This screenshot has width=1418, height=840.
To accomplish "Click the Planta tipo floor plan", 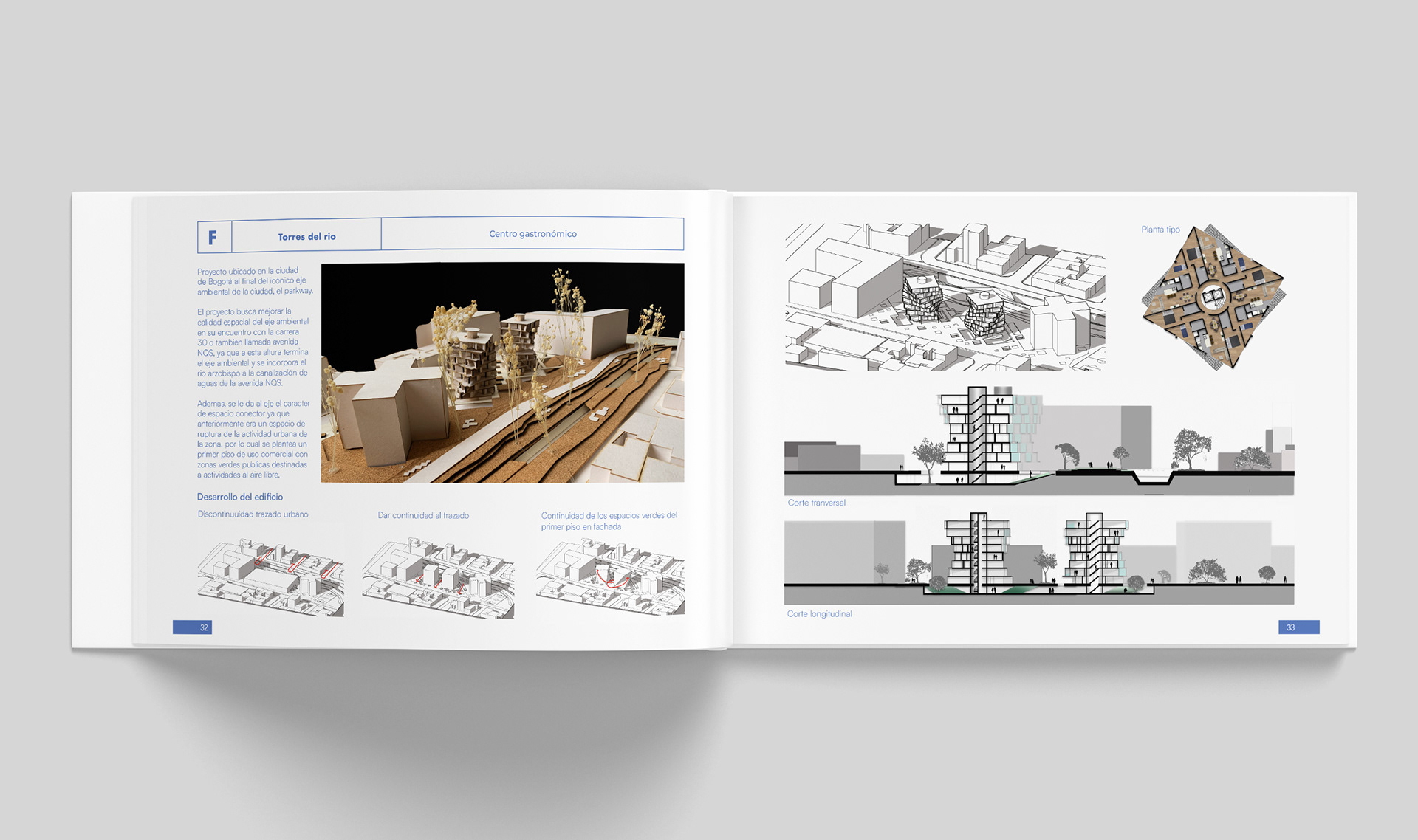I will coord(1212,297).
